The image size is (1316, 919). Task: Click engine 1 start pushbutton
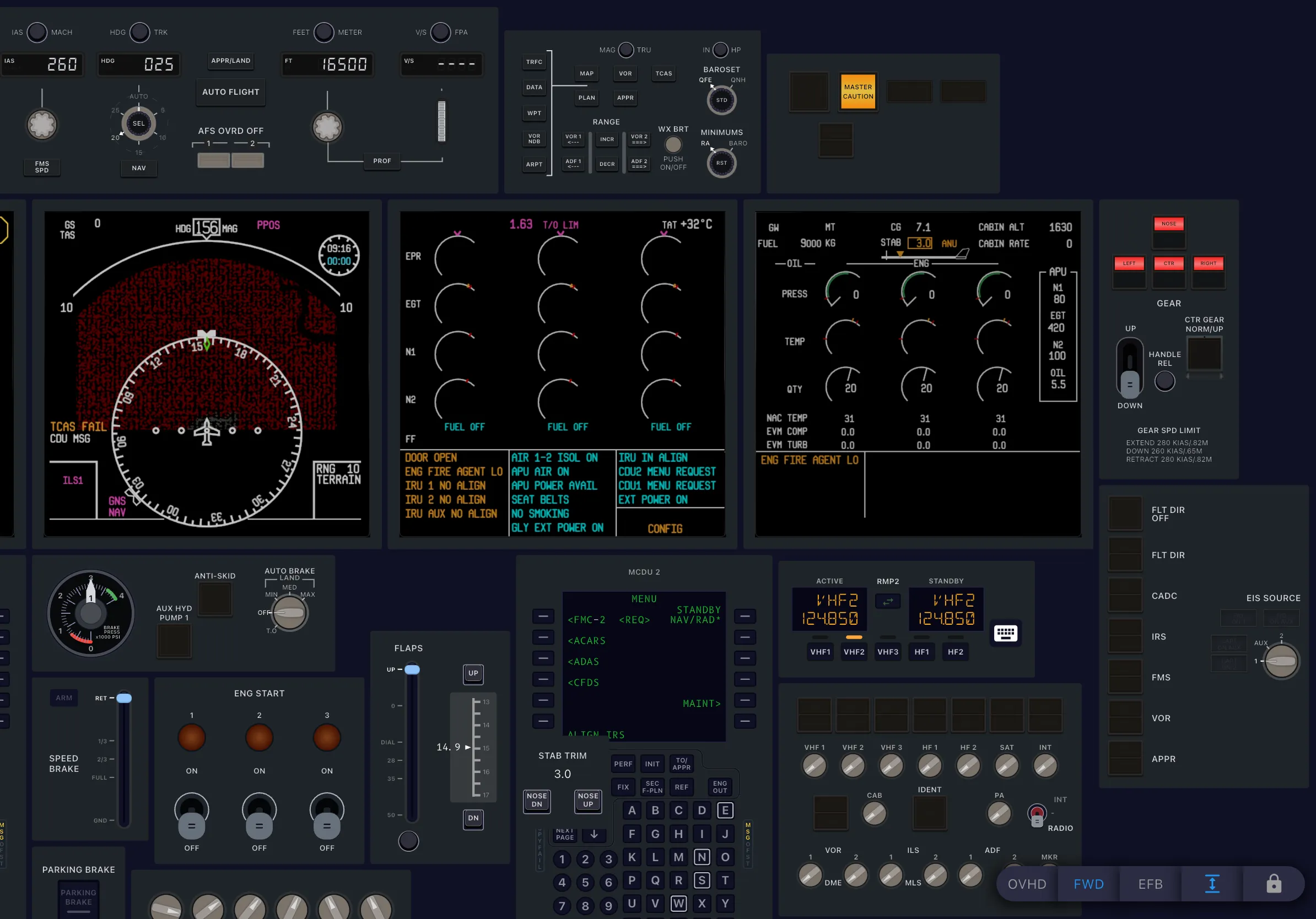point(191,737)
